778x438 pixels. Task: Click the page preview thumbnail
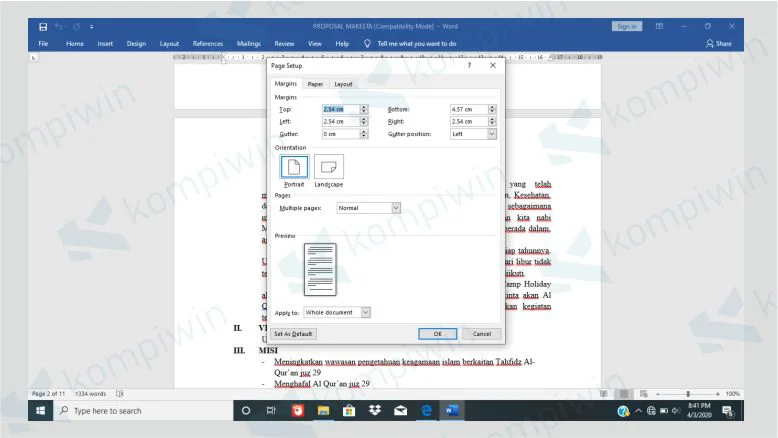coord(320,269)
